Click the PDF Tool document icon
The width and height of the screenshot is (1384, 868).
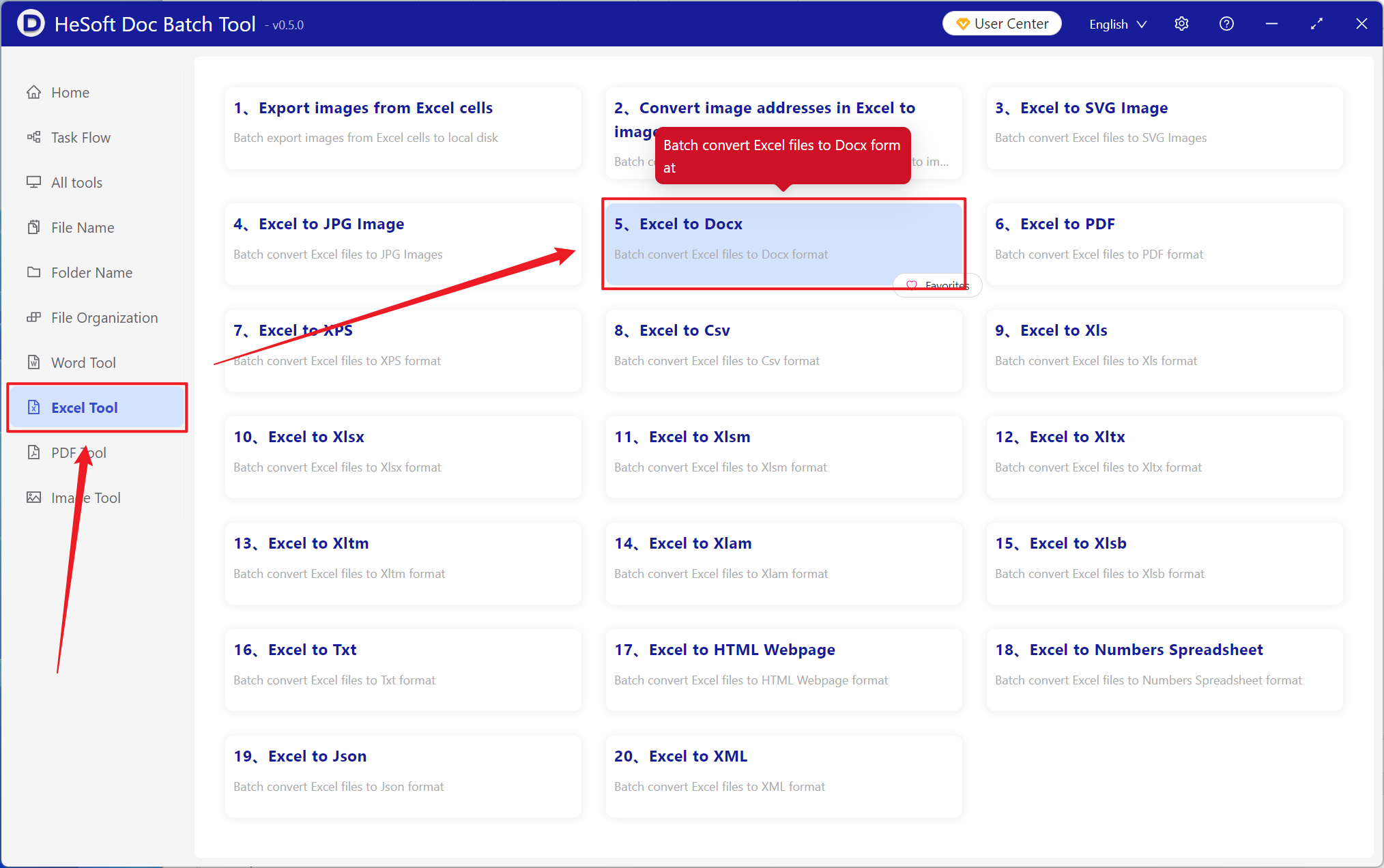pos(33,452)
